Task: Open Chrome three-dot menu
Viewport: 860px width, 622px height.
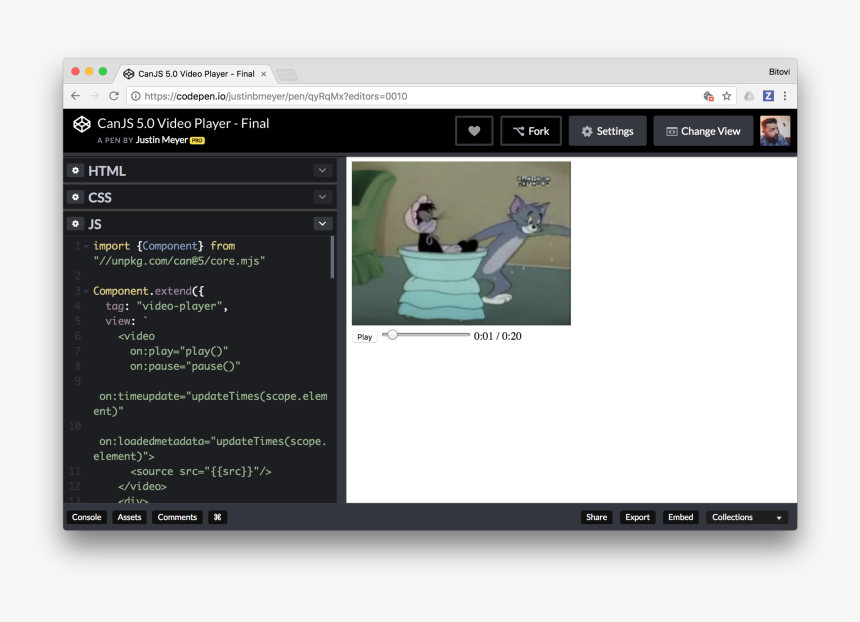Action: [x=785, y=96]
